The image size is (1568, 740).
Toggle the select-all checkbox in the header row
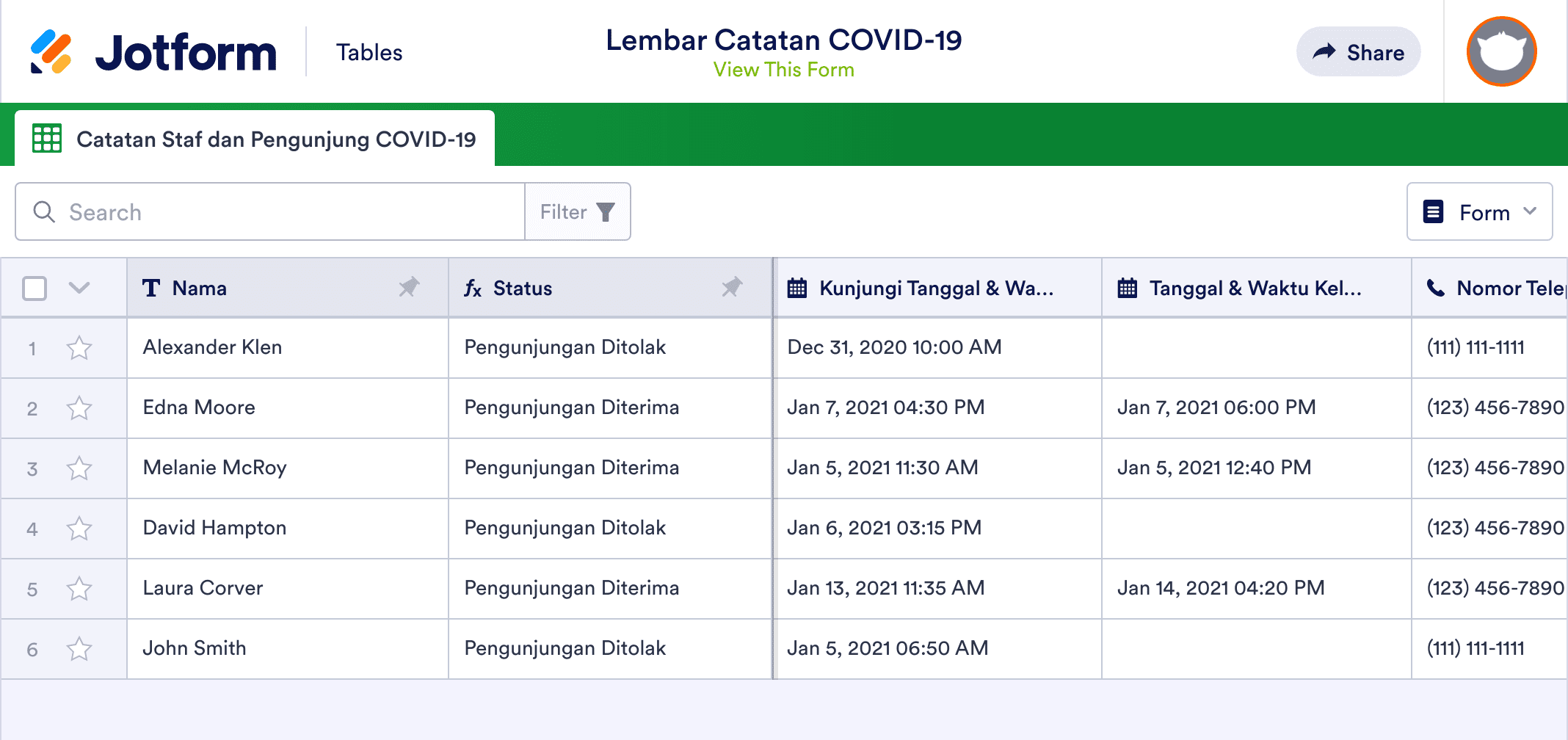click(34, 288)
